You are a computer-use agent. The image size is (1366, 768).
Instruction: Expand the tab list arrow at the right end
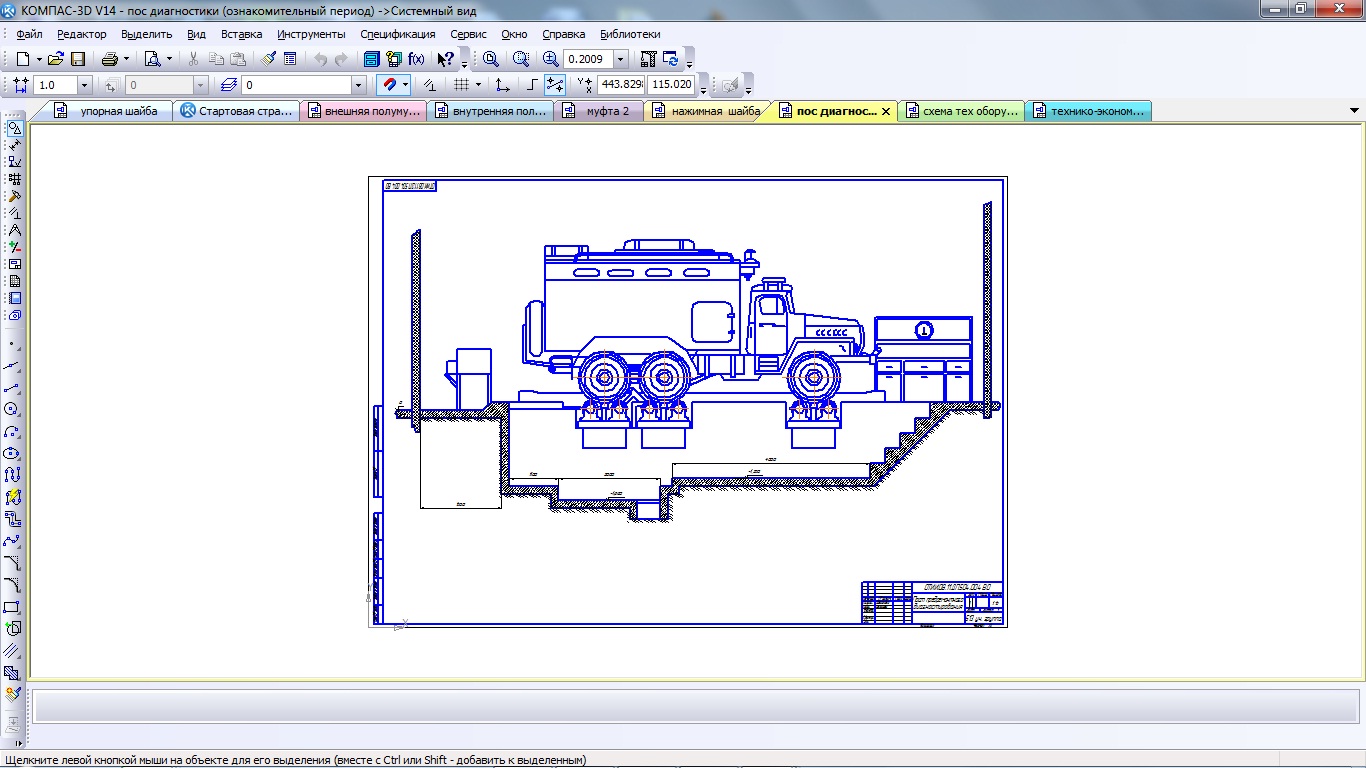pyautogui.click(x=1354, y=111)
